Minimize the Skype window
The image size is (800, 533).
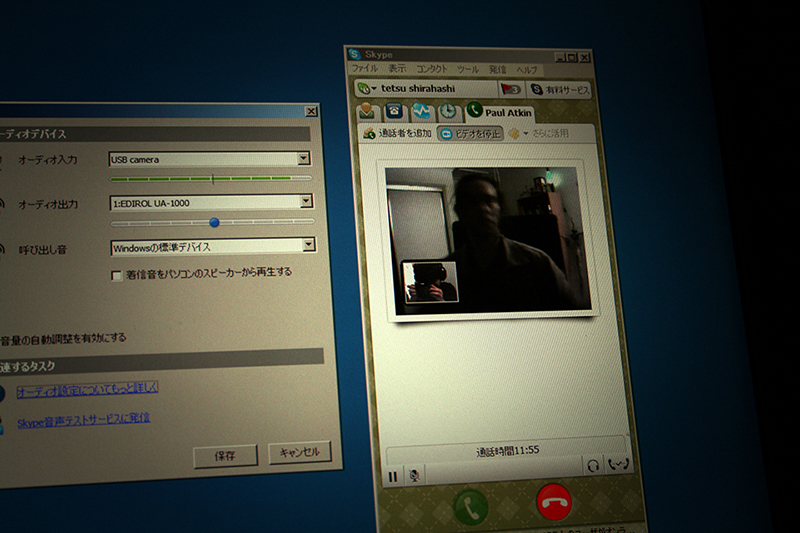(x=560, y=58)
